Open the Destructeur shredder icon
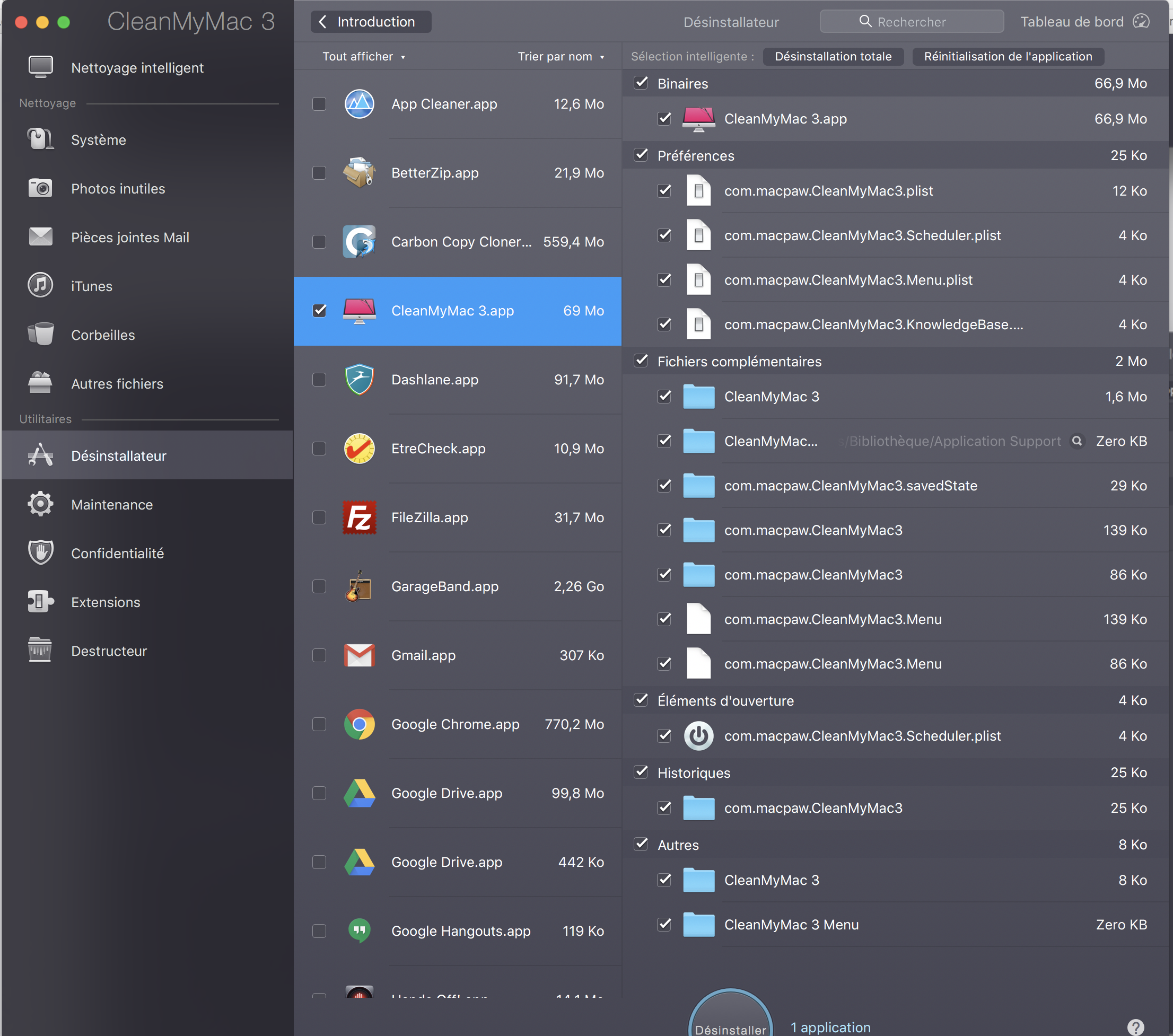Image resolution: width=1173 pixels, height=1036 pixels. click(x=40, y=651)
